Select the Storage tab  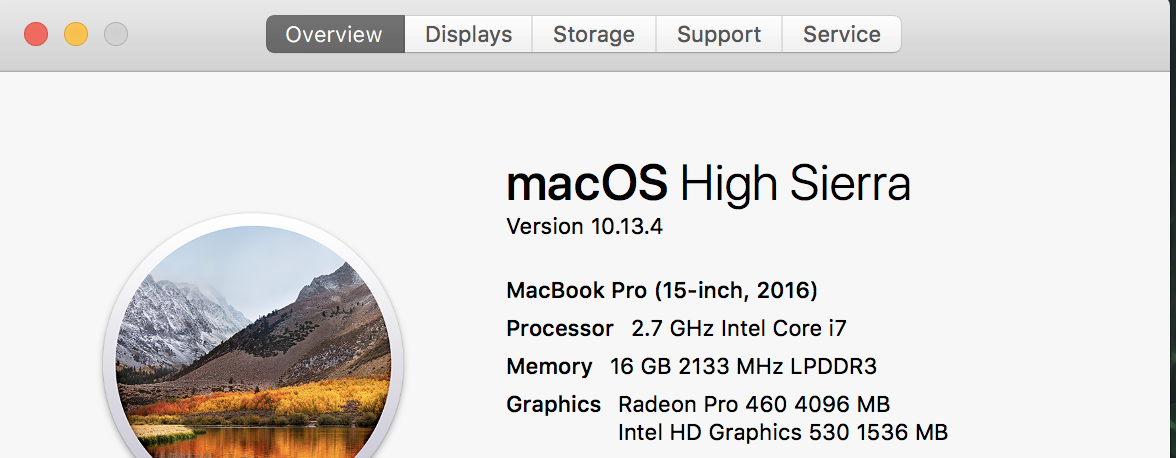[594, 34]
